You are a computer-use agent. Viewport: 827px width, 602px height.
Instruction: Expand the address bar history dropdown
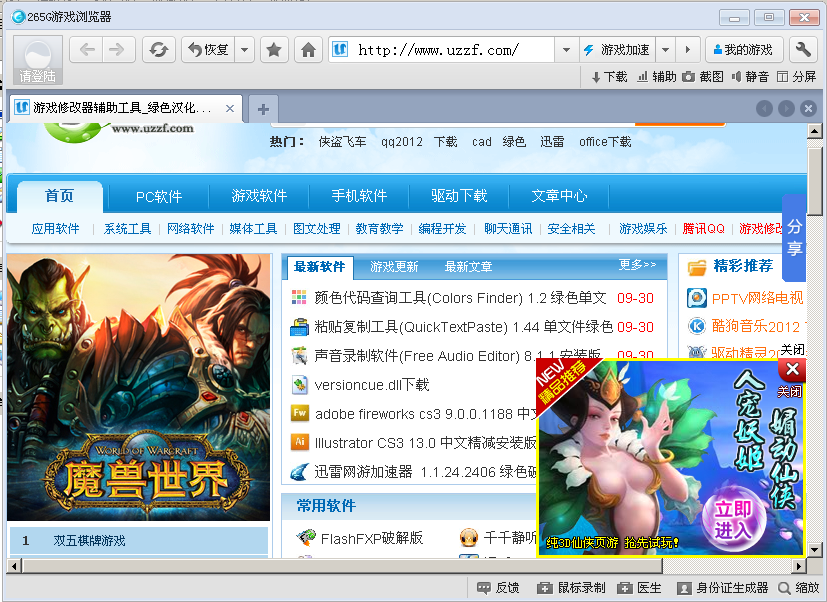tap(566, 50)
